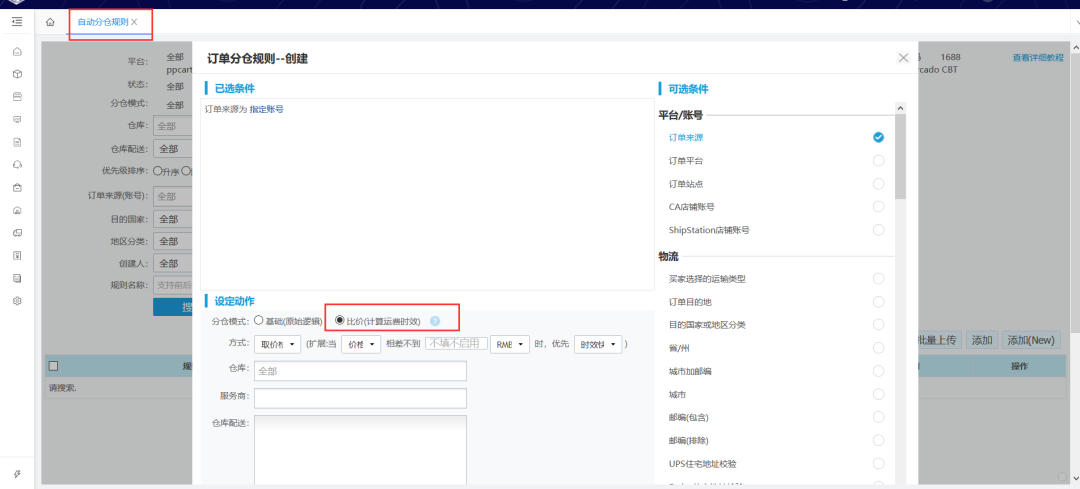Image resolution: width=1080 pixels, height=489 pixels.
Task: Open the 方式 取价 dropdown
Action: point(278,344)
